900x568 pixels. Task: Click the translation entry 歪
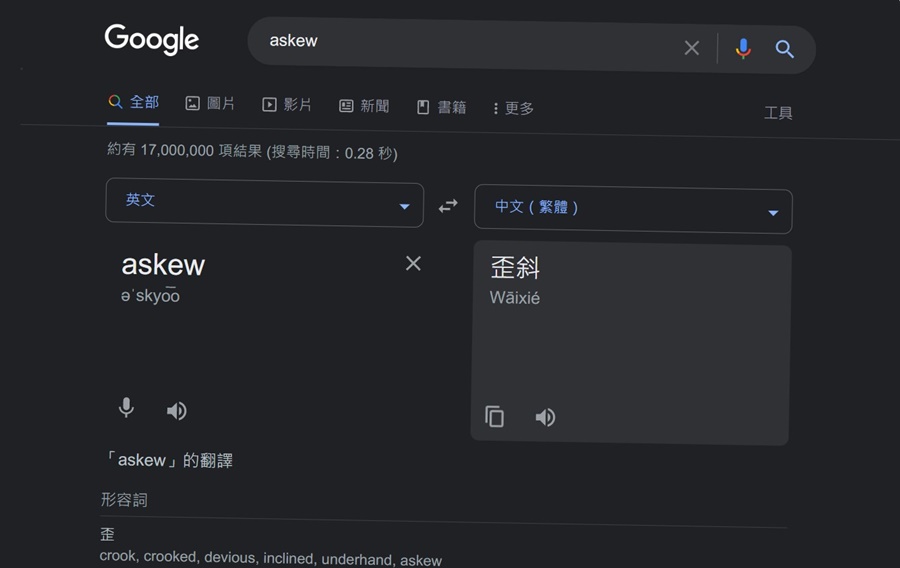pyautogui.click(x=107, y=534)
